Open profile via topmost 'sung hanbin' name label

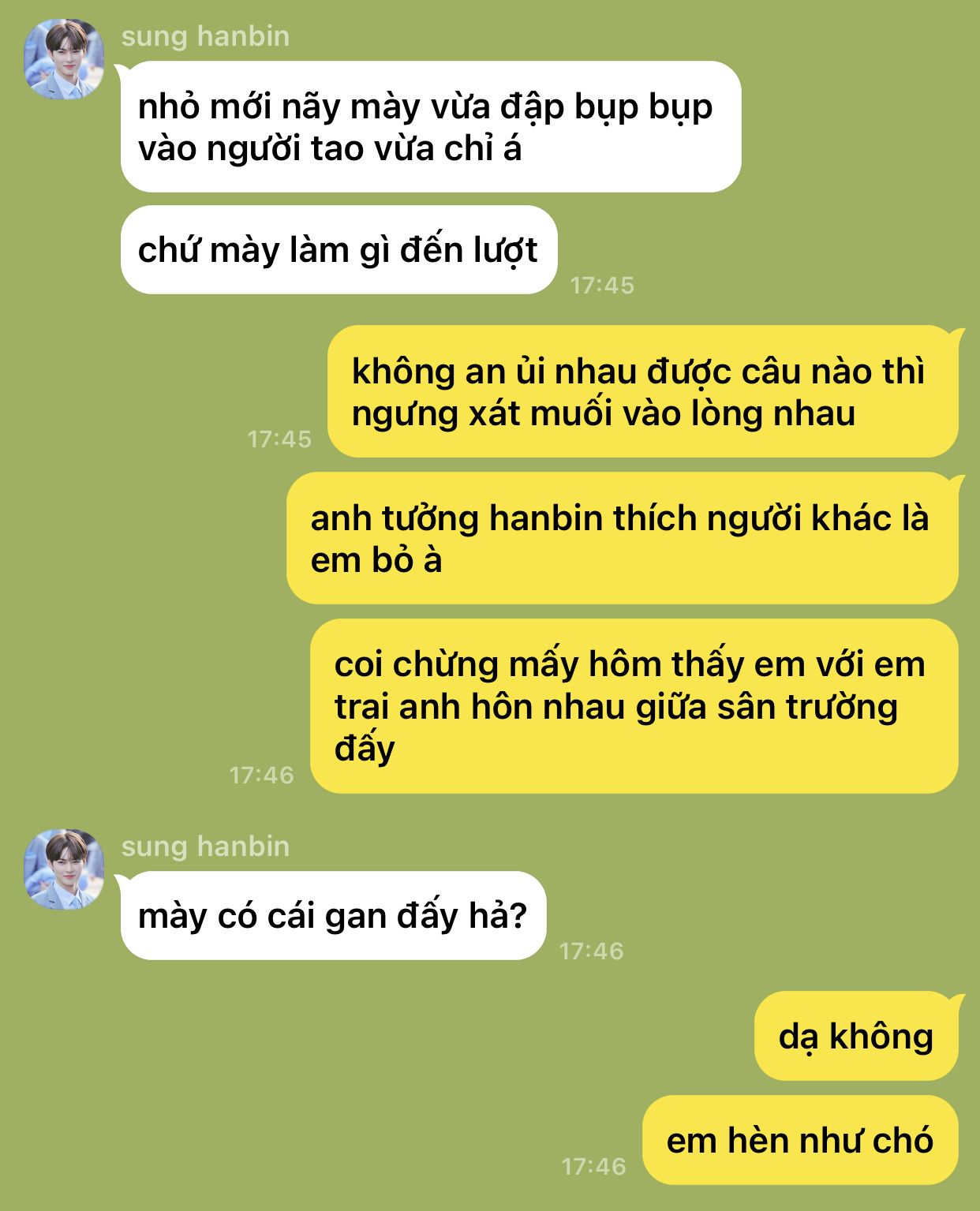coord(205,36)
